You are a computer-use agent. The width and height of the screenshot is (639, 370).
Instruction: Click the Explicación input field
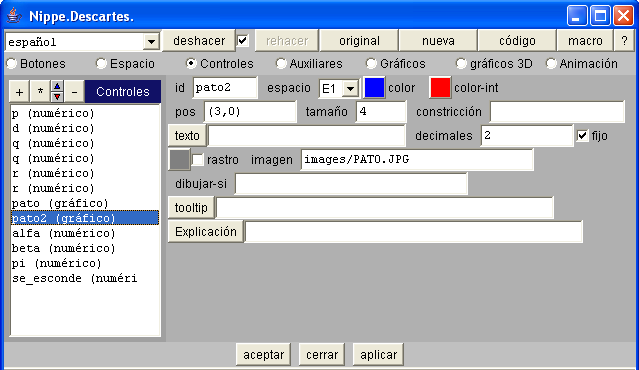click(x=414, y=231)
